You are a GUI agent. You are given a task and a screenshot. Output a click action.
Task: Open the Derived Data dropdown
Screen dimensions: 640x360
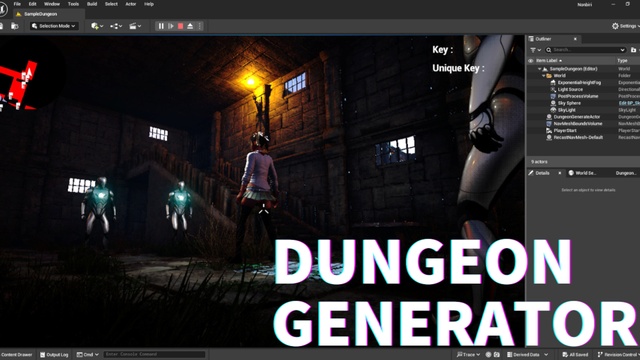coord(527,355)
